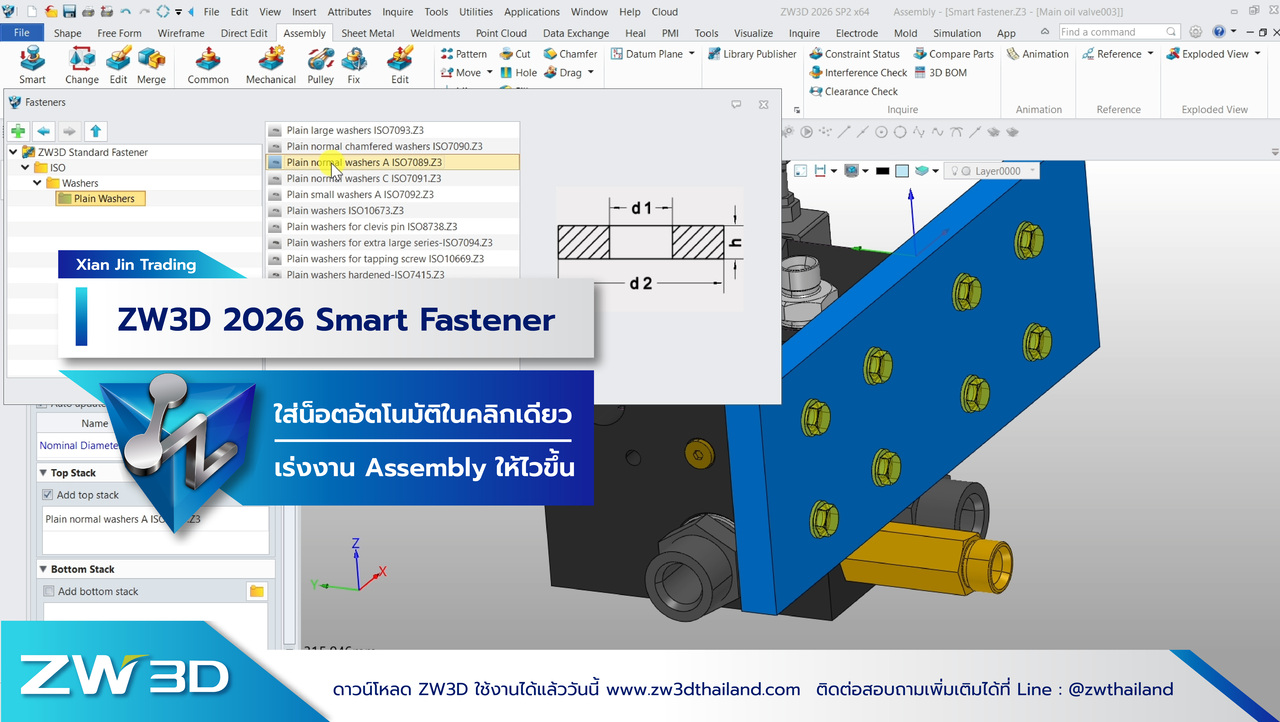
Task: Select Plain normal washers A ISO7089.Z3
Action: (x=393, y=162)
